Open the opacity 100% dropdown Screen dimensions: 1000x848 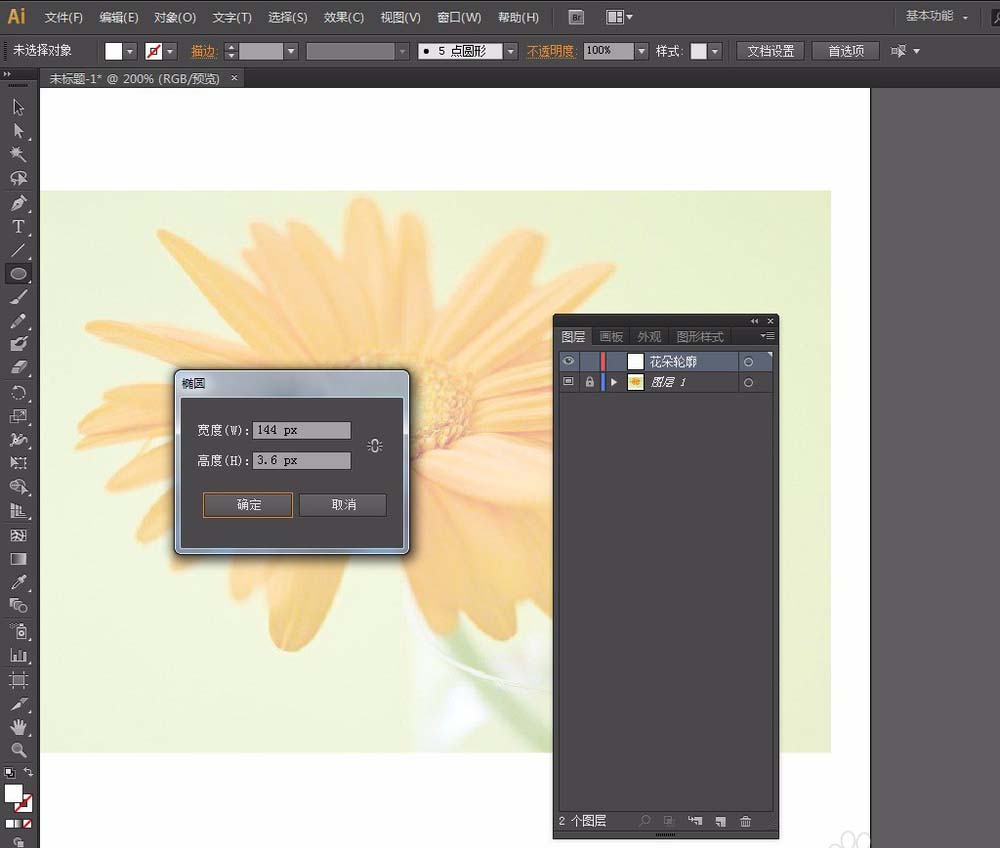coord(641,51)
